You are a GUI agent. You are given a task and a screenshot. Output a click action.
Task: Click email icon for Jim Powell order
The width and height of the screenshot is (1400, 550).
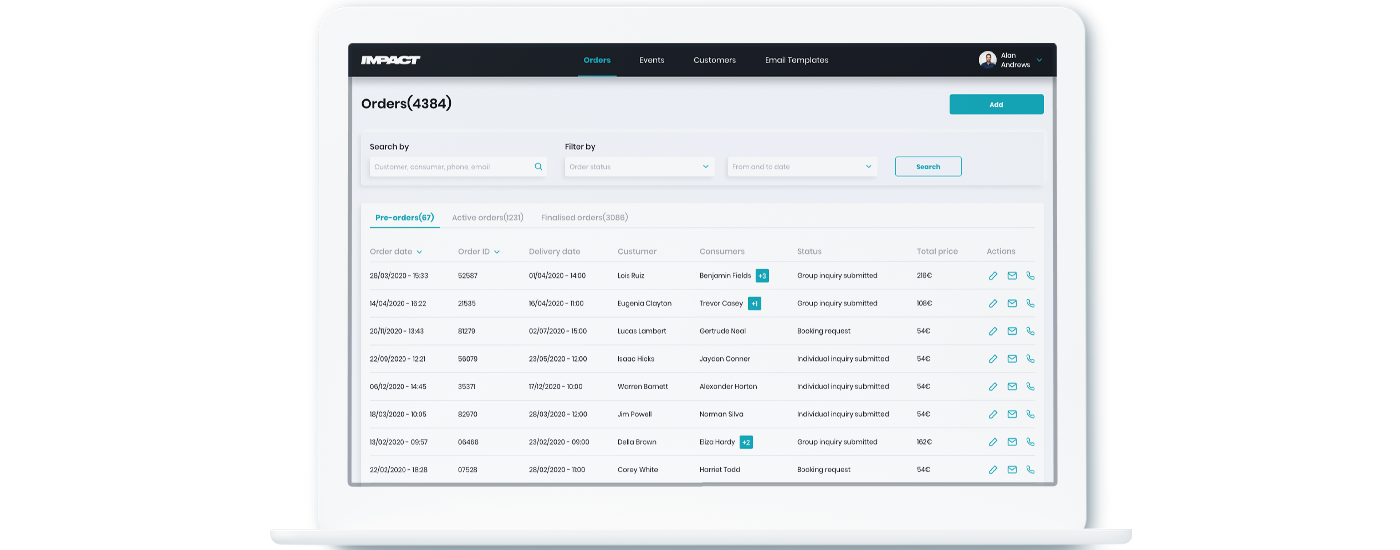1012,414
